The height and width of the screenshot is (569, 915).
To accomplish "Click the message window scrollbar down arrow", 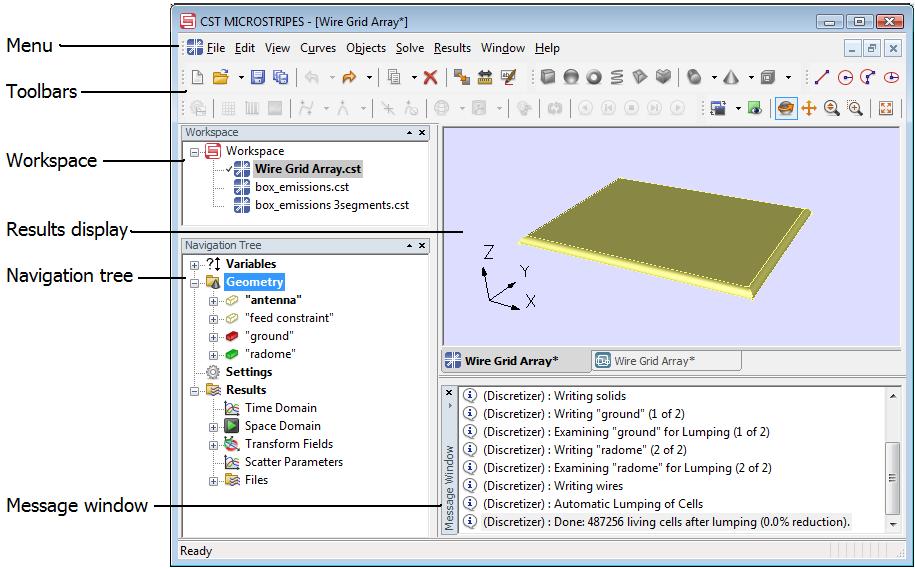I will (893, 524).
